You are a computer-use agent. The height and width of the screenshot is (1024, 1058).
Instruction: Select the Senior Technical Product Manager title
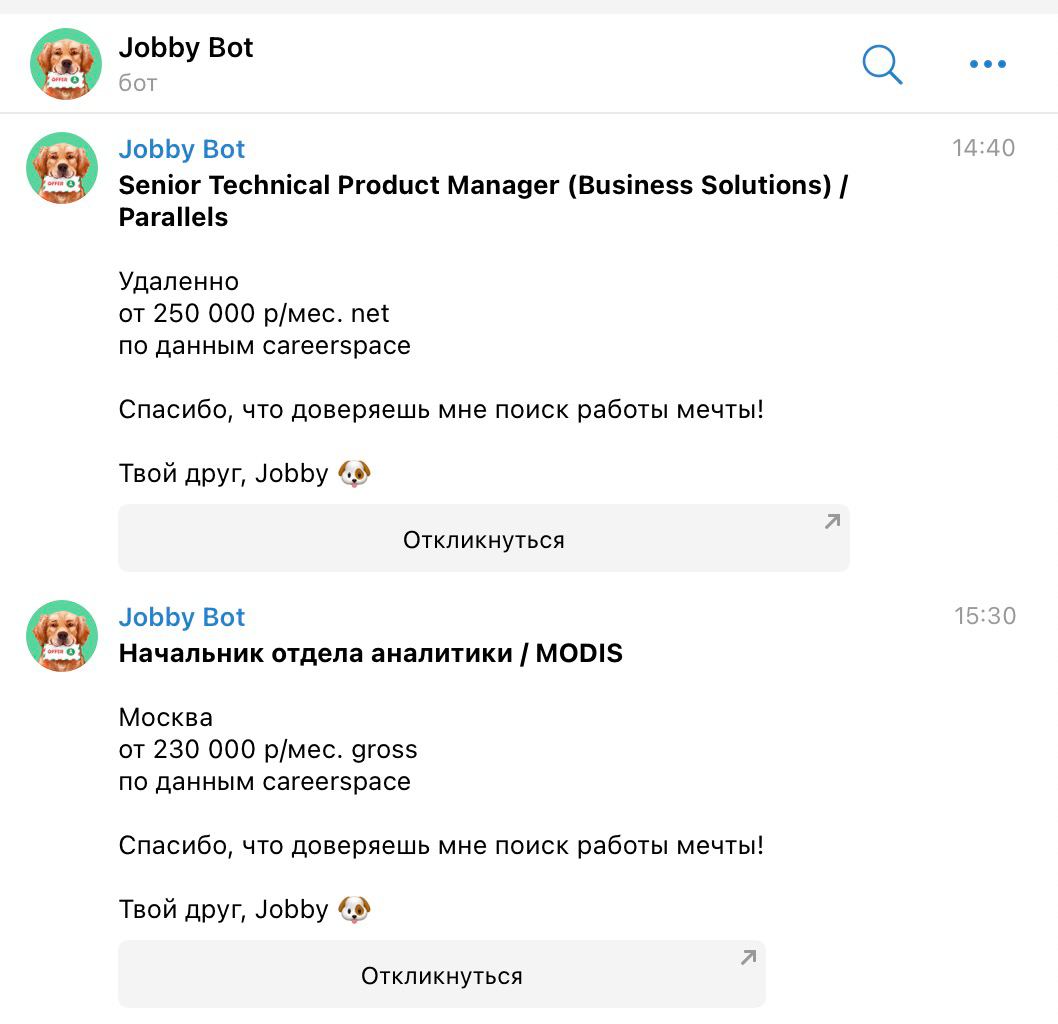coord(483,201)
